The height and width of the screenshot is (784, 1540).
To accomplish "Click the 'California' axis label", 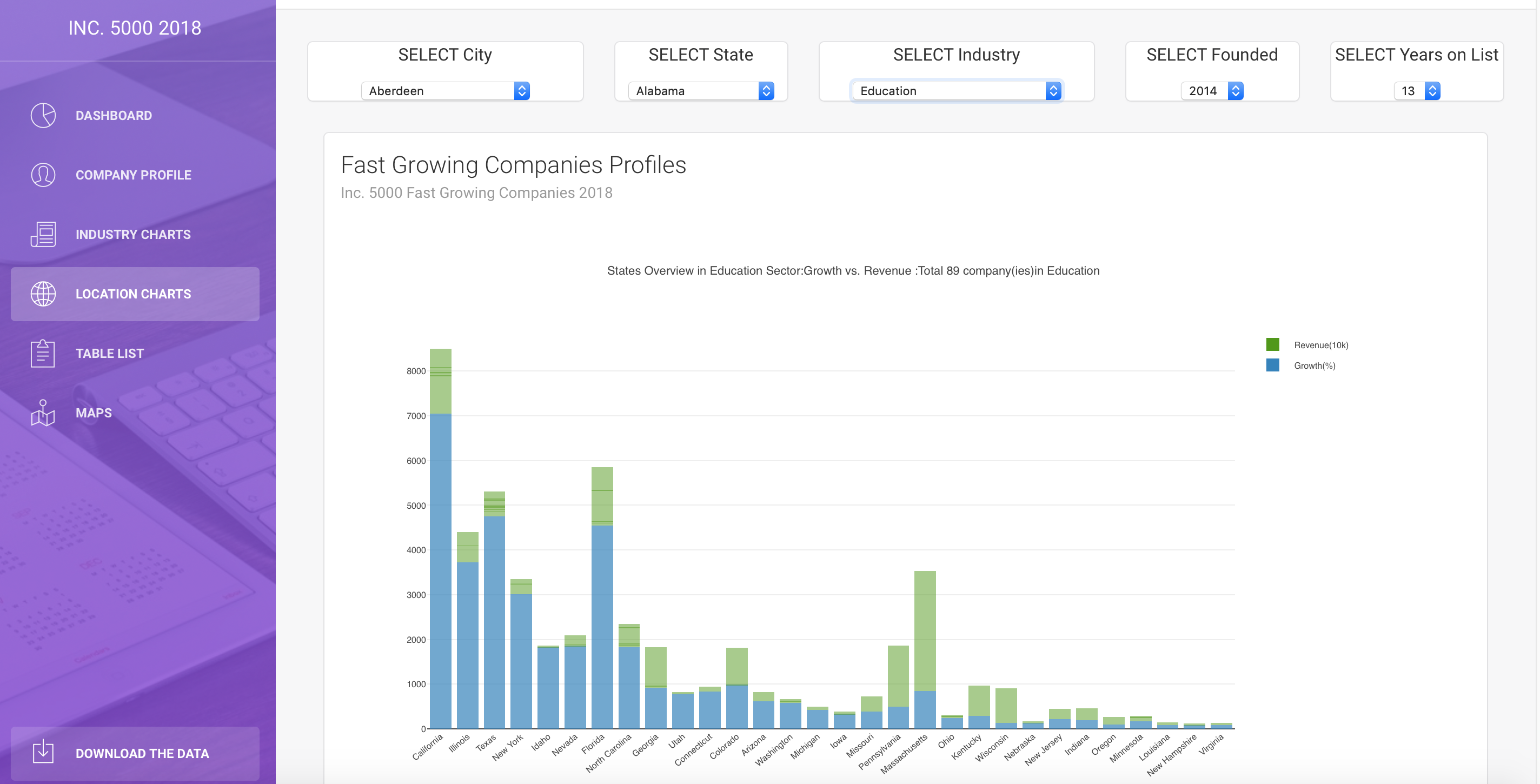I will (428, 747).
